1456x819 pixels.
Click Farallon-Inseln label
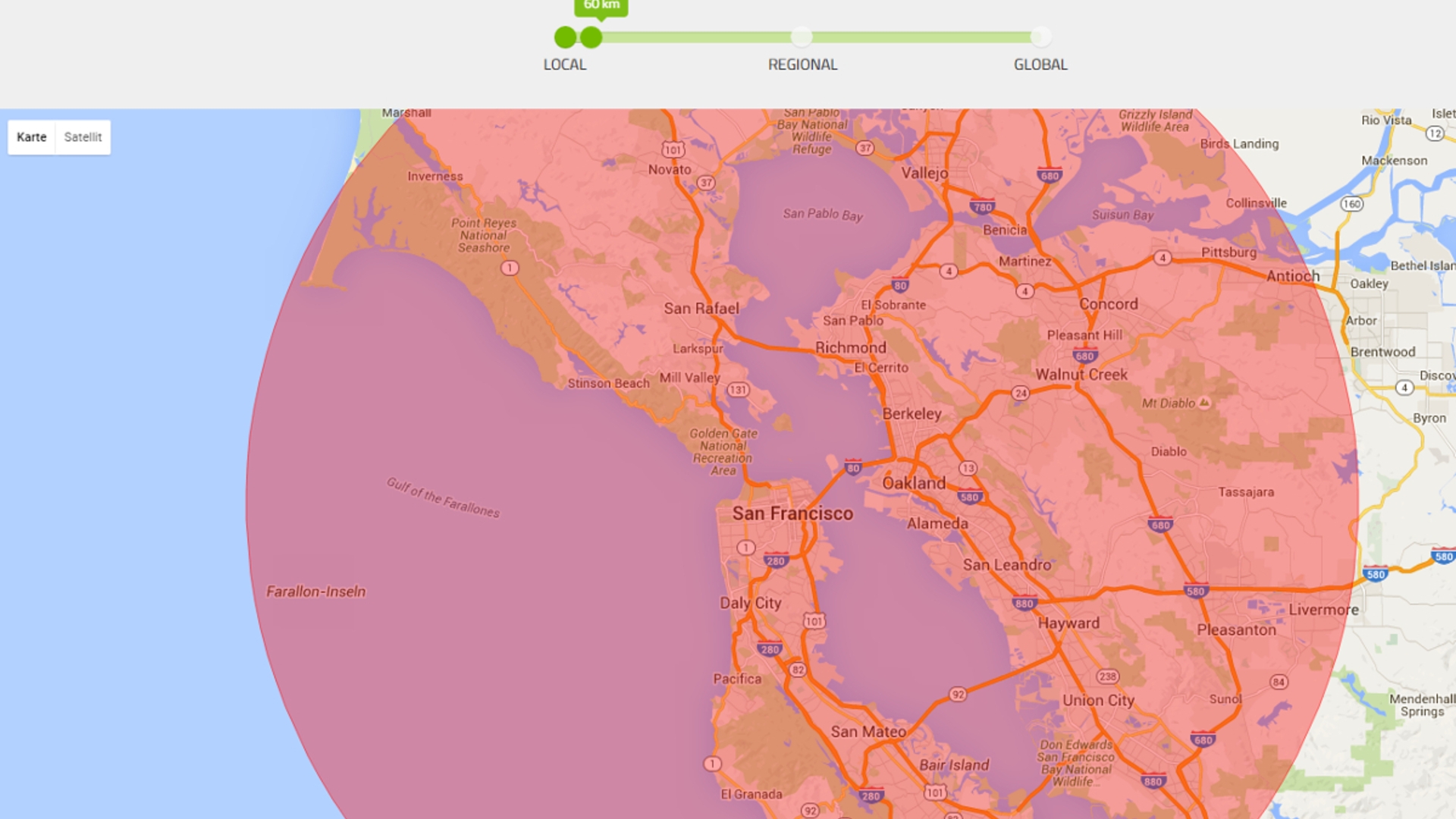point(315,591)
